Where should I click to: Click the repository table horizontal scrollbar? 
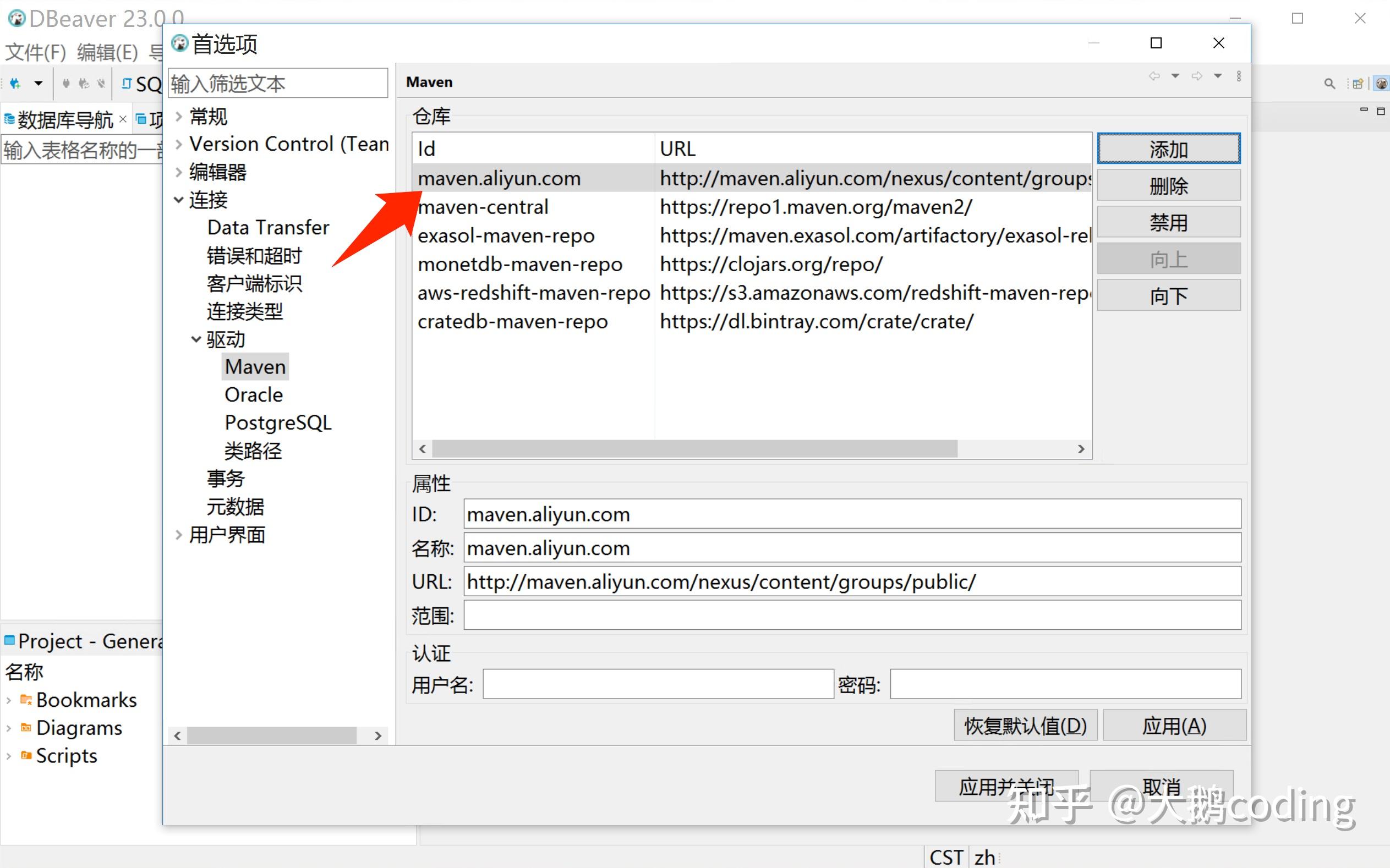(x=694, y=449)
